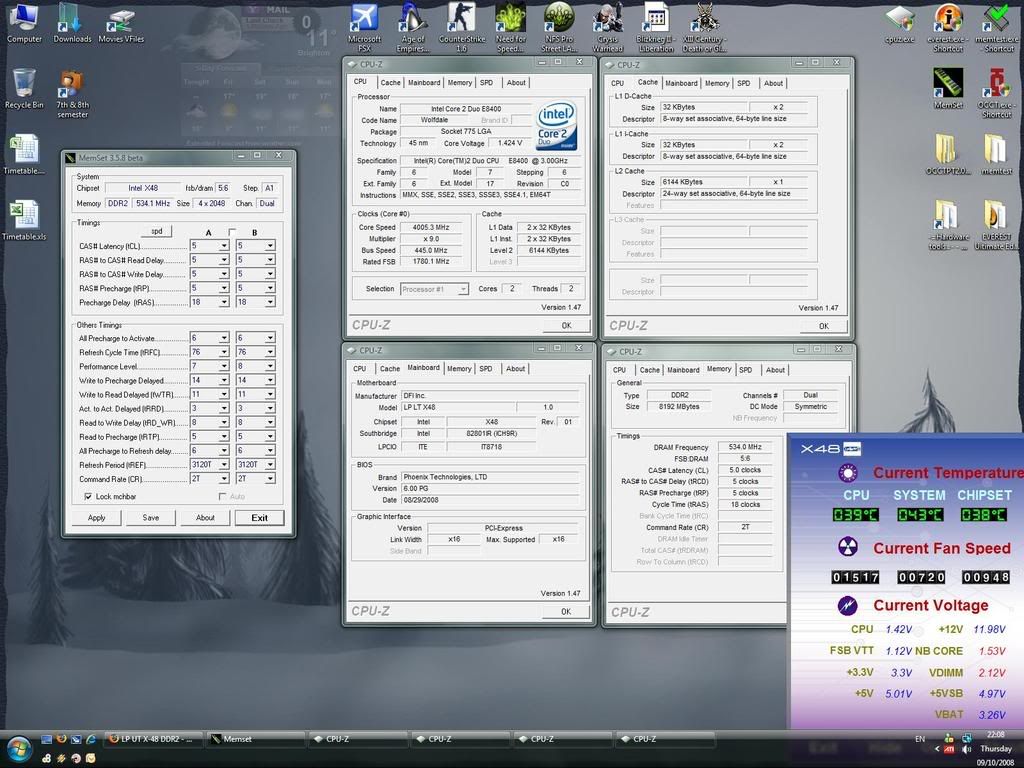The height and width of the screenshot is (768, 1024).
Task: Open the Recycle Bin
Action: click(x=24, y=88)
